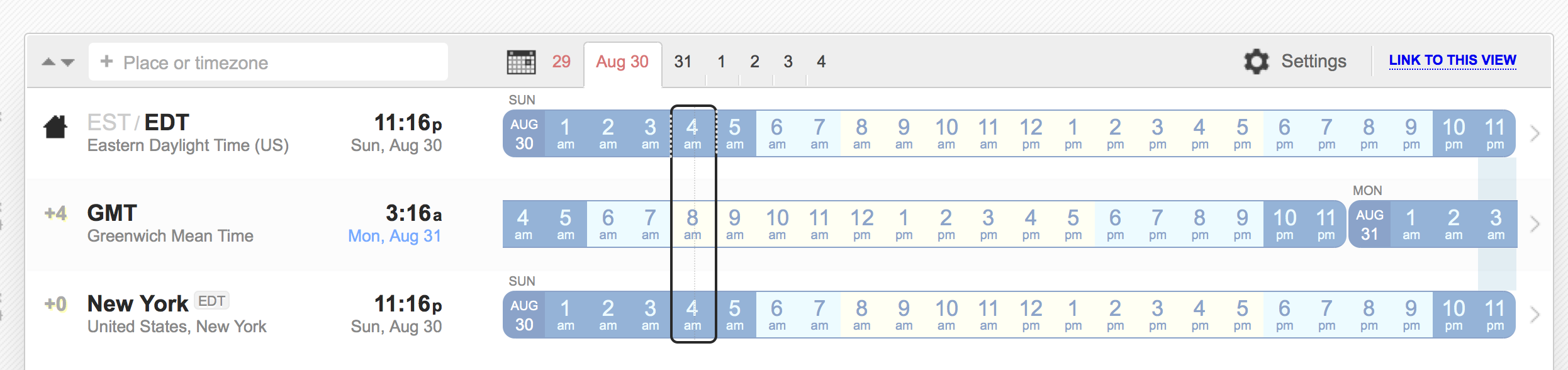Toggle the greyed EST label to standard time
The width and height of the screenshot is (1568, 370).
pyautogui.click(x=108, y=123)
